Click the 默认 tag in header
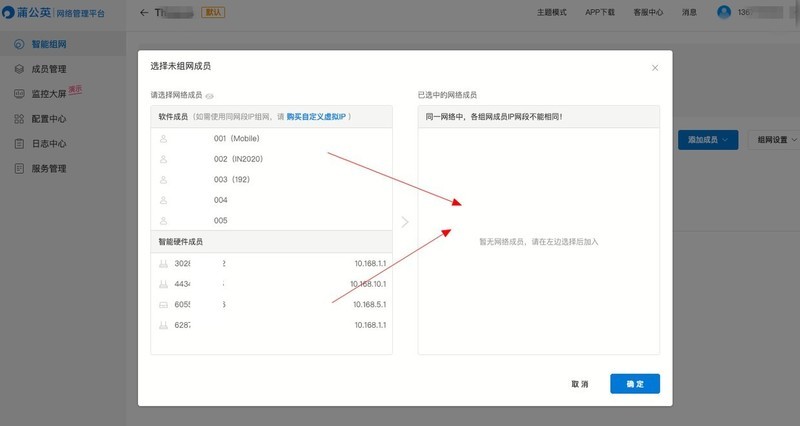 coord(213,12)
